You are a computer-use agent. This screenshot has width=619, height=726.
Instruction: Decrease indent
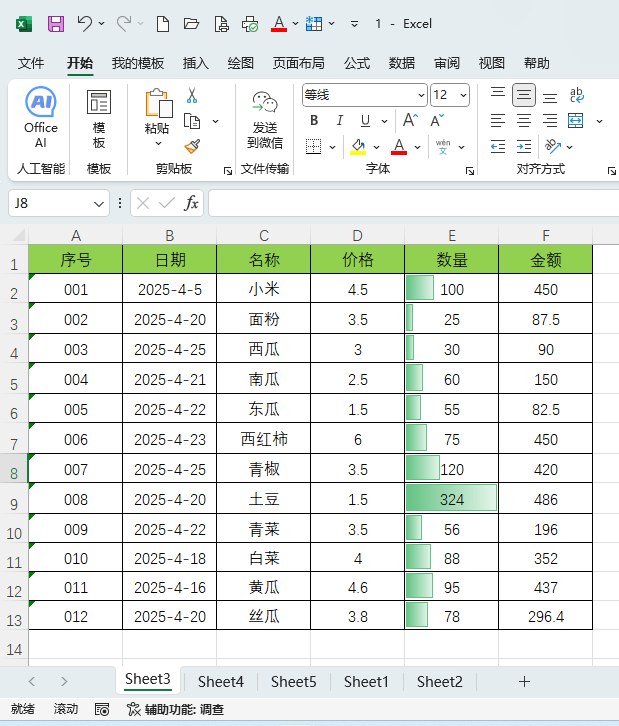(x=498, y=147)
